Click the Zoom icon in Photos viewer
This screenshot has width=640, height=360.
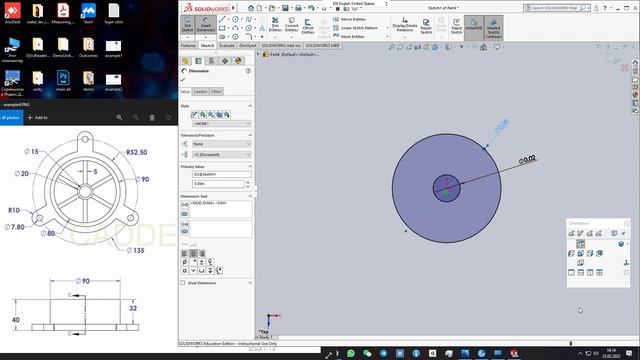tap(119, 118)
